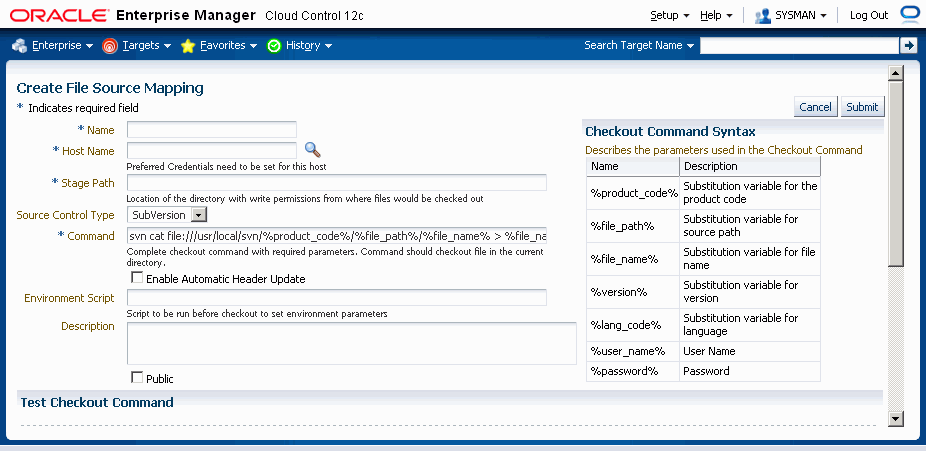Click the %user_name% table cell

pyautogui.click(x=633, y=352)
